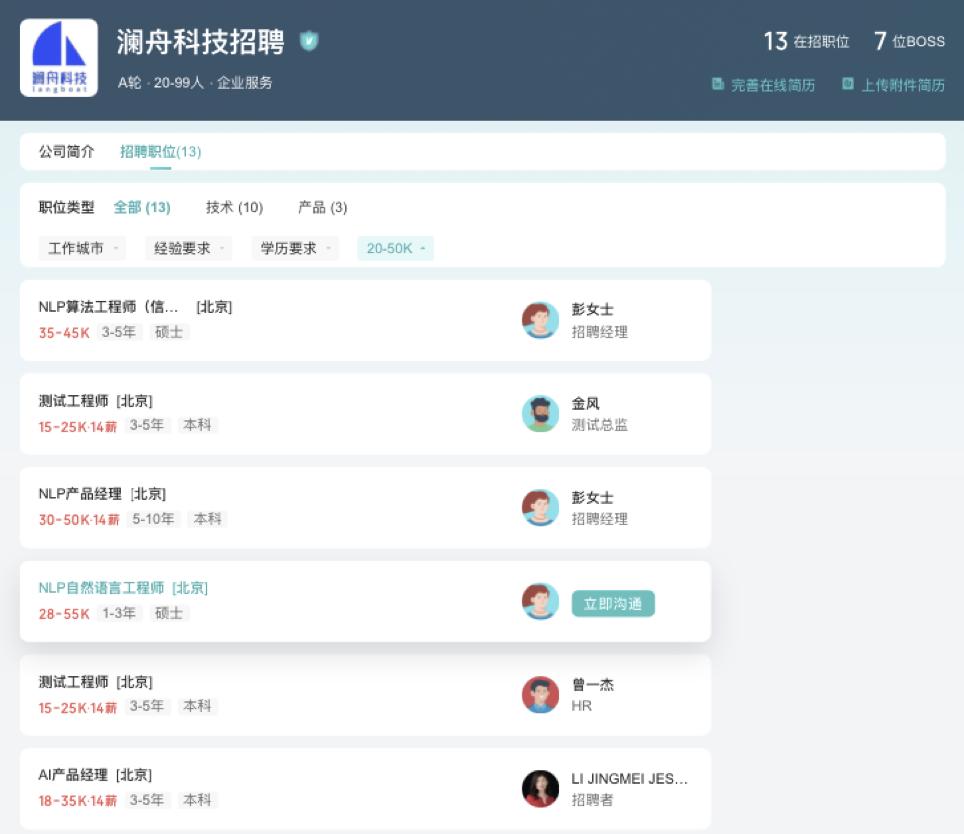Open 测试工程师 listing by 曾一杰
Screen dimensions: 964x834
(x=365, y=695)
